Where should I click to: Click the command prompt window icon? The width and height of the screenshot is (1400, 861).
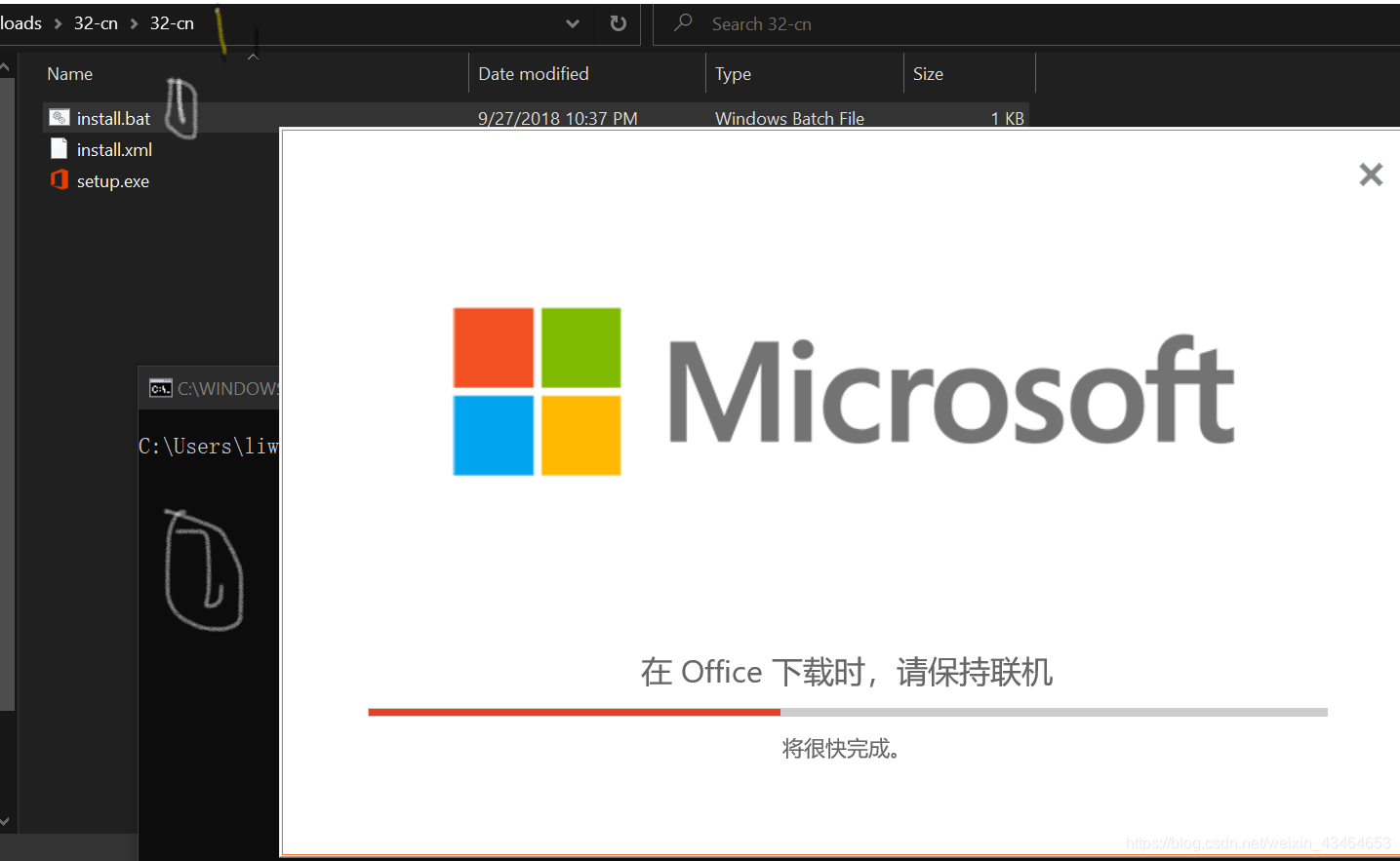coord(160,388)
